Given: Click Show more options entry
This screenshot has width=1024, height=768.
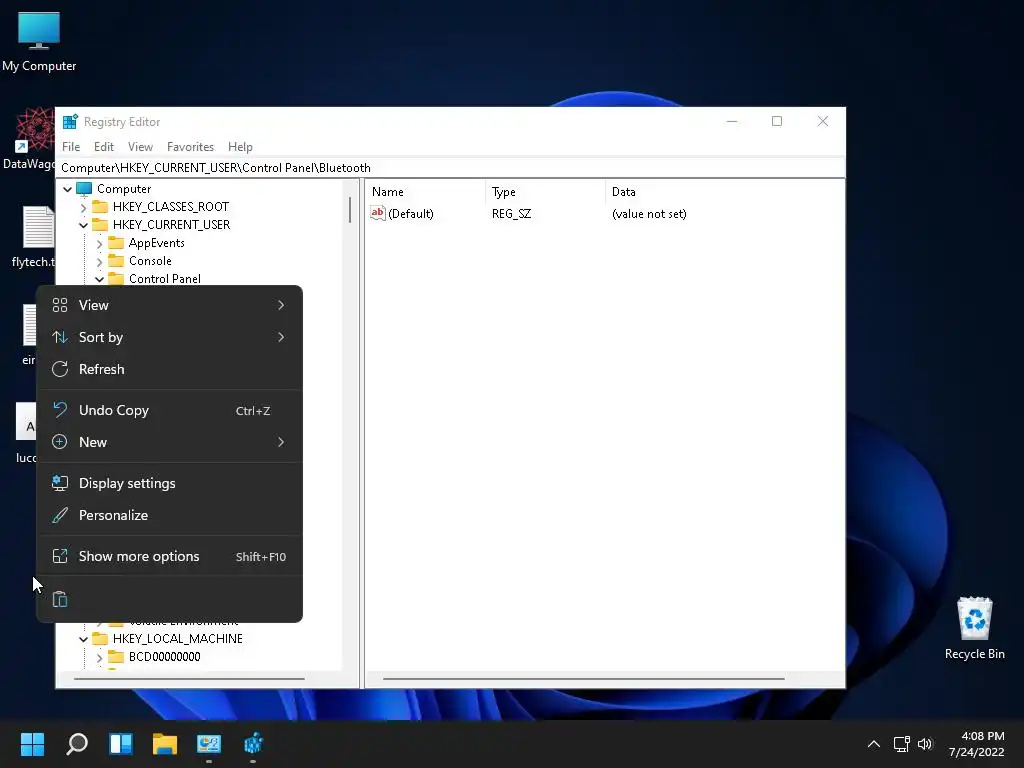Looking at the screenshot, I should 170,556.
